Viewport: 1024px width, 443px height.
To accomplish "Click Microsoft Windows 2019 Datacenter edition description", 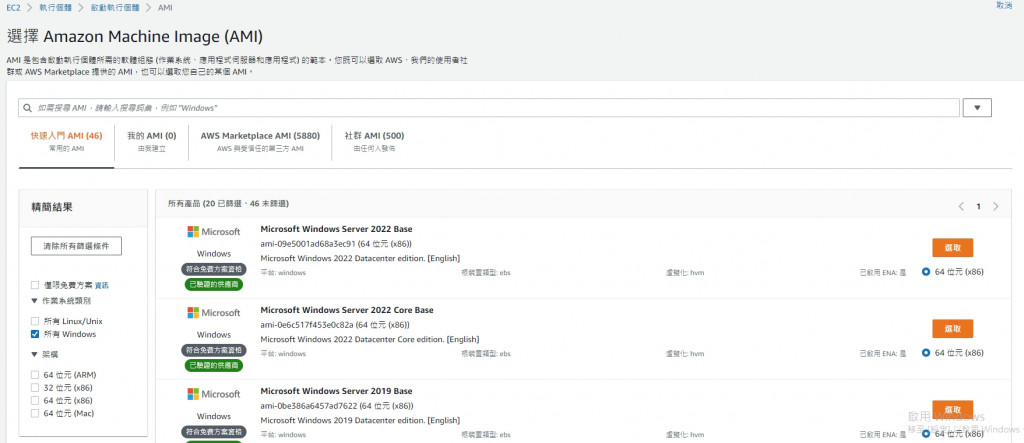I will coord(360,420).
